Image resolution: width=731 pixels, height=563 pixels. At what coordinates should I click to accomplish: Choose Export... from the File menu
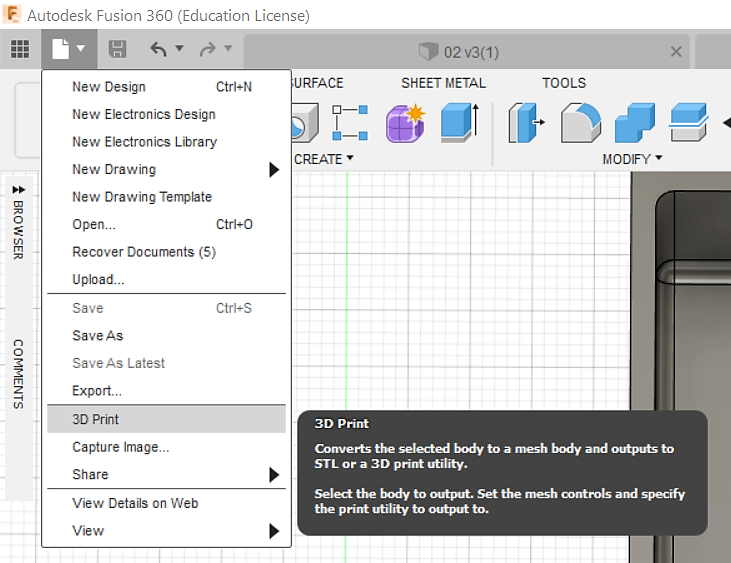(x=166, y=391)
